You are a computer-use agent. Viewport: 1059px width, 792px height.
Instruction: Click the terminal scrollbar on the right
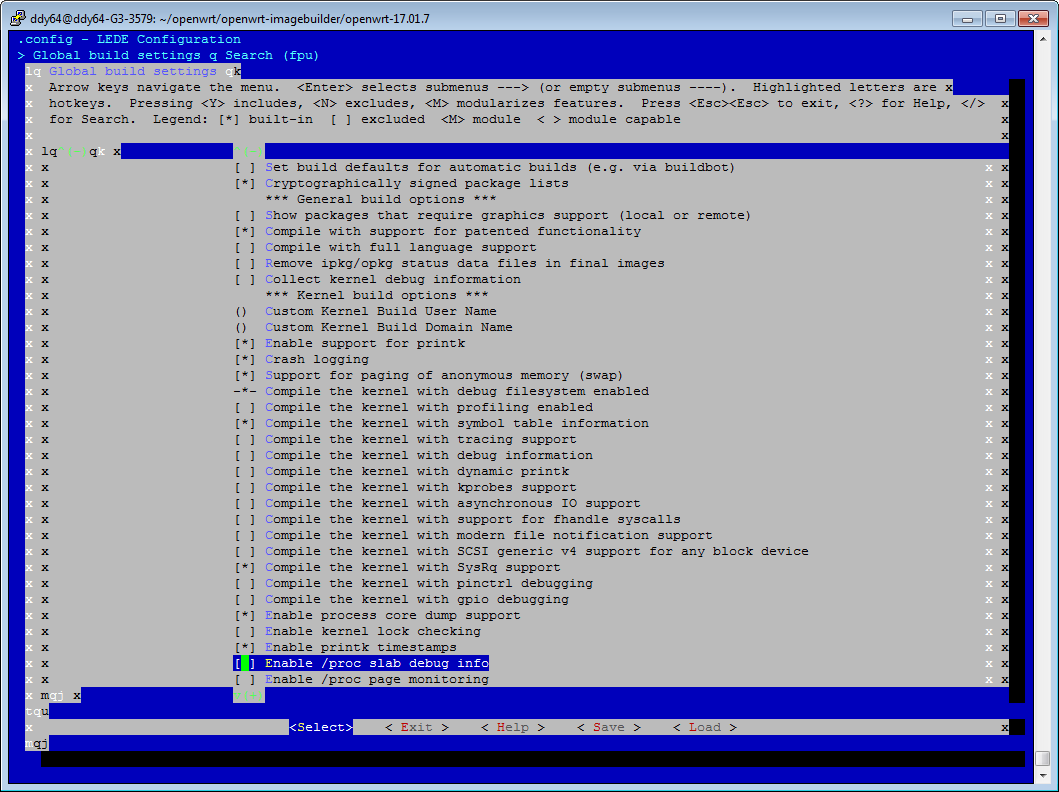[x=1048, y=400]
